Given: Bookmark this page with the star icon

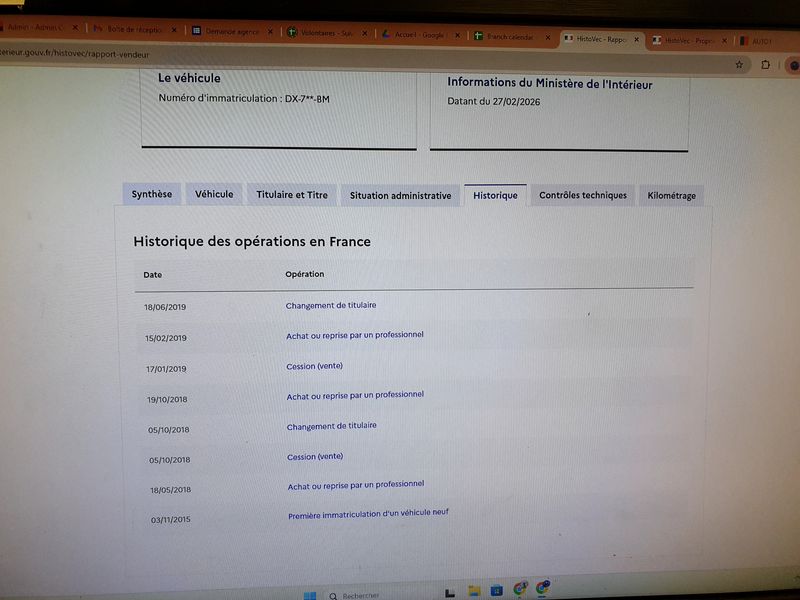Looking at the screenshot, I should pos(739,65).
